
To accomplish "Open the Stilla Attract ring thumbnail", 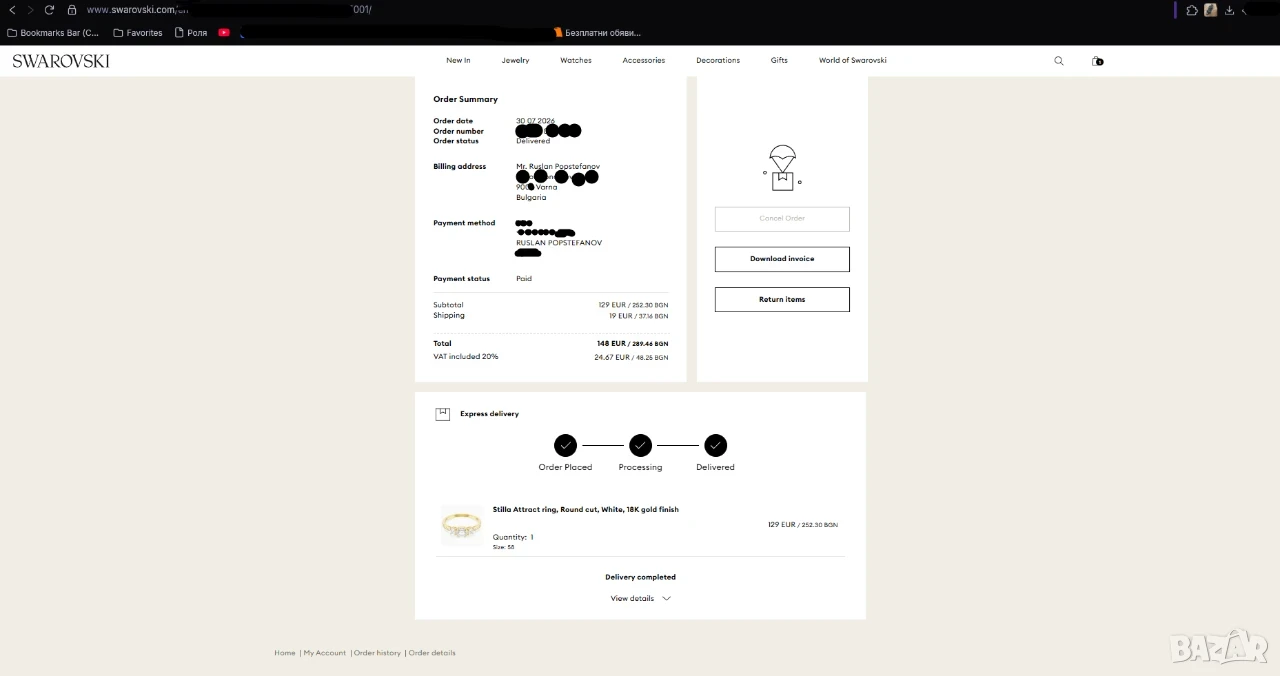I will [x=462, y=525].
